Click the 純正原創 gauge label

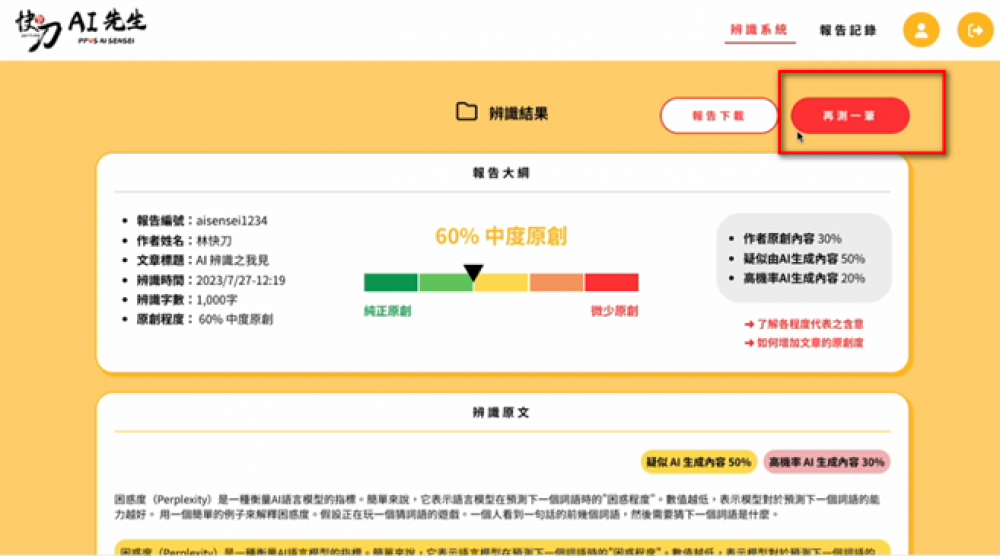[x=388, y=311]
